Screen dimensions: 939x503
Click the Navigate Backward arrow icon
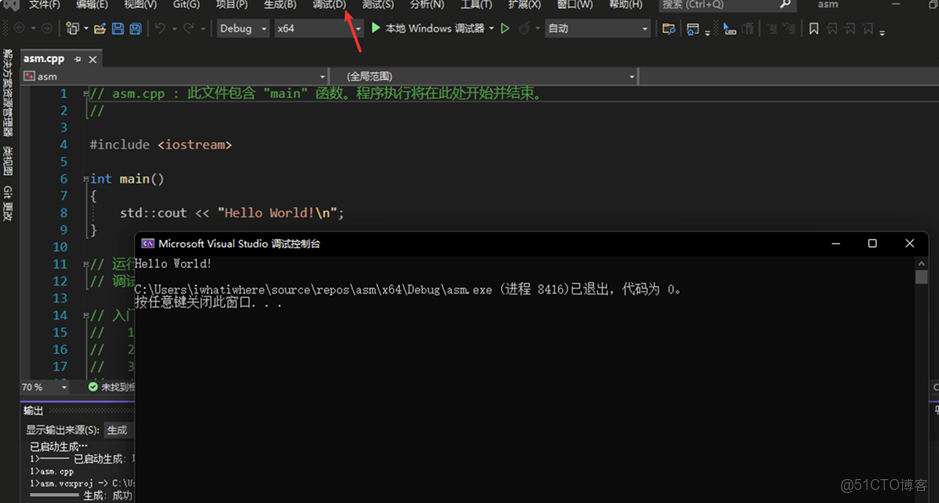pos(19,28)
